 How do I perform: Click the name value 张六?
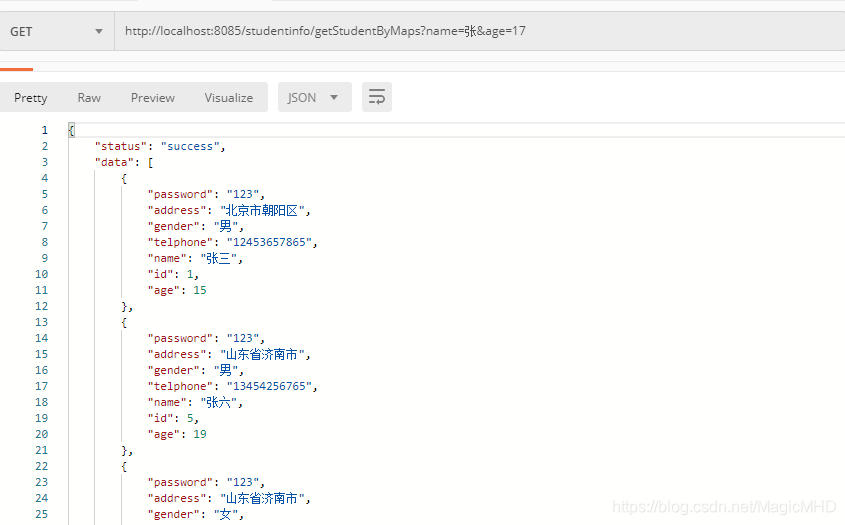pyautogui.click(x=219, y=402)
